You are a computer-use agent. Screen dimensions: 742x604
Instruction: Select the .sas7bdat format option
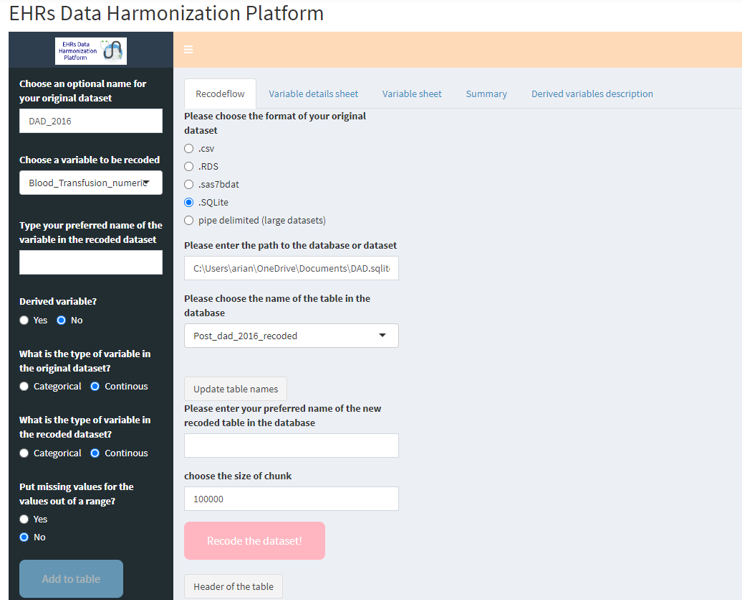click(x=189, y=185)
